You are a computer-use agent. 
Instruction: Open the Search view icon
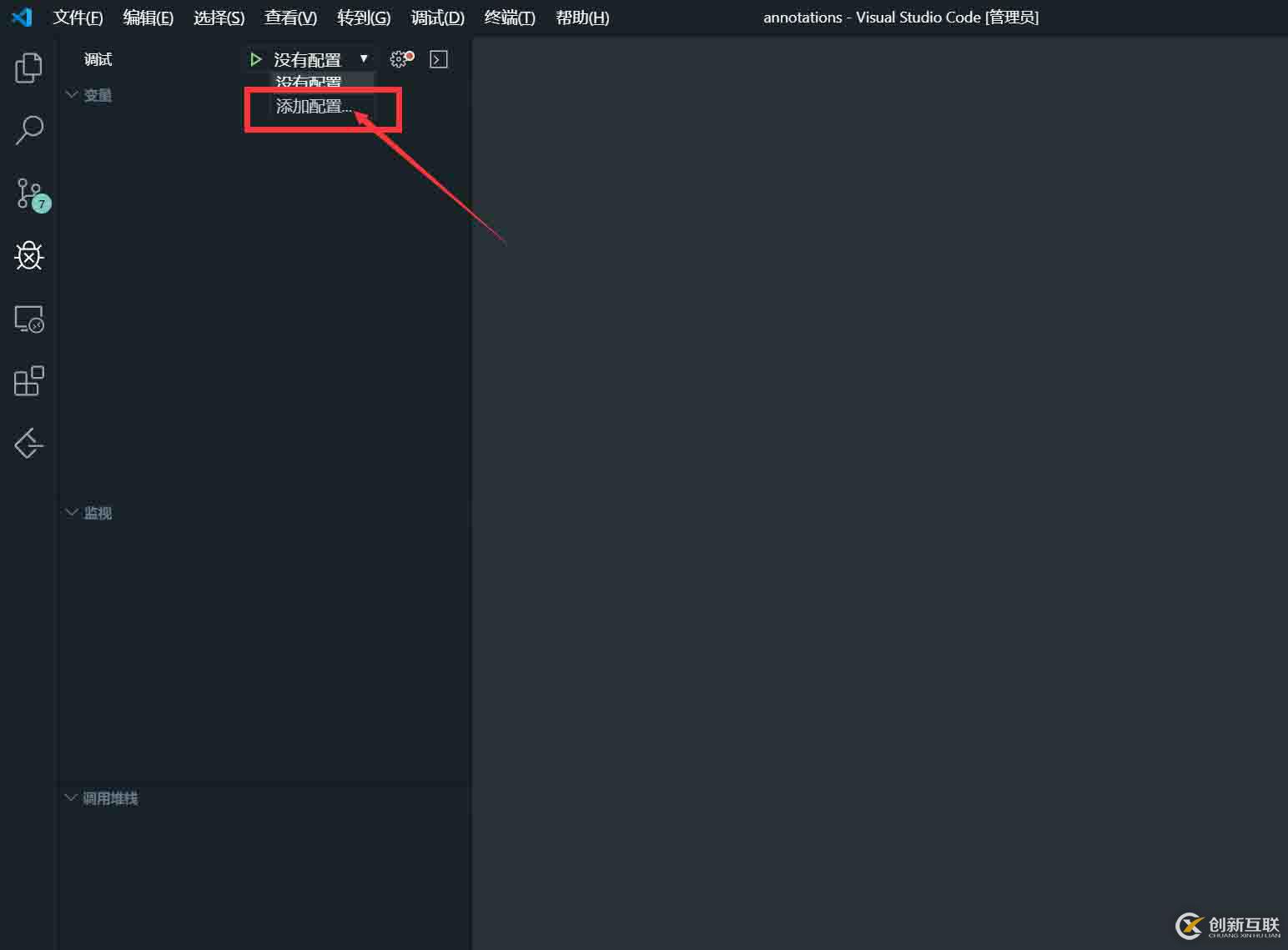coord(29,130)
